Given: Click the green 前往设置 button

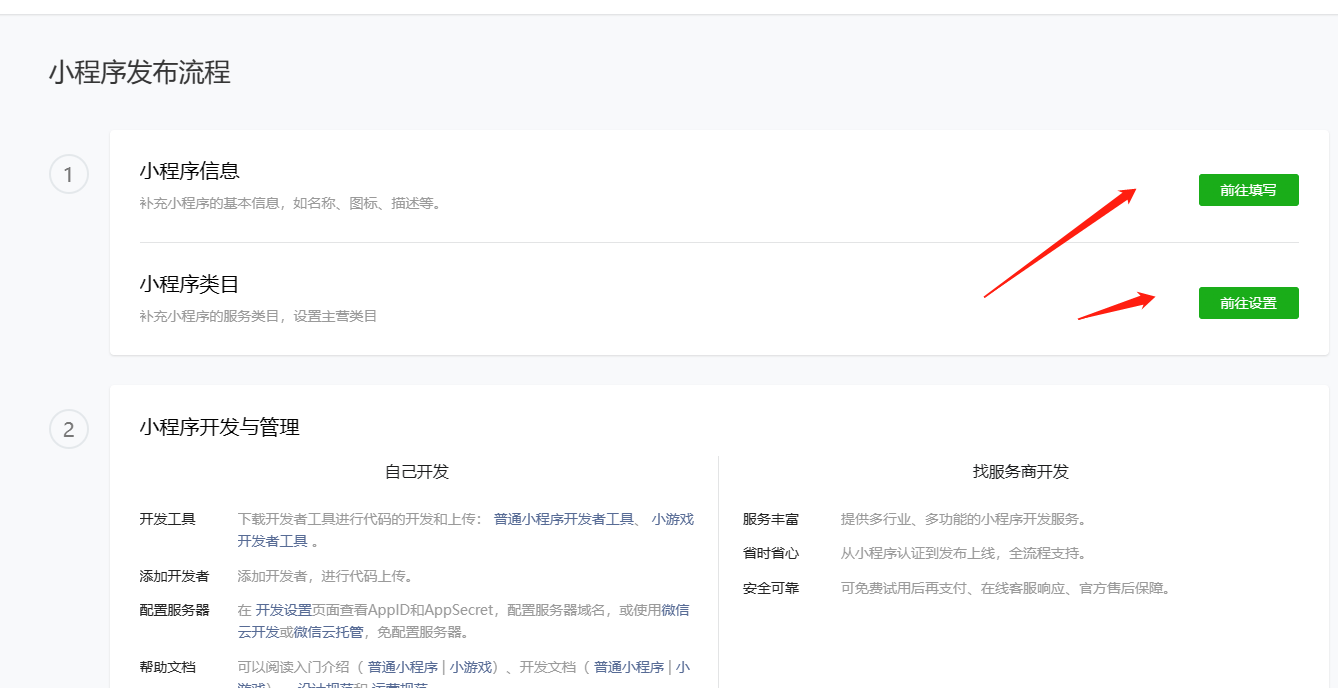Looking at the screenshot, I should tap(1248, 303).
